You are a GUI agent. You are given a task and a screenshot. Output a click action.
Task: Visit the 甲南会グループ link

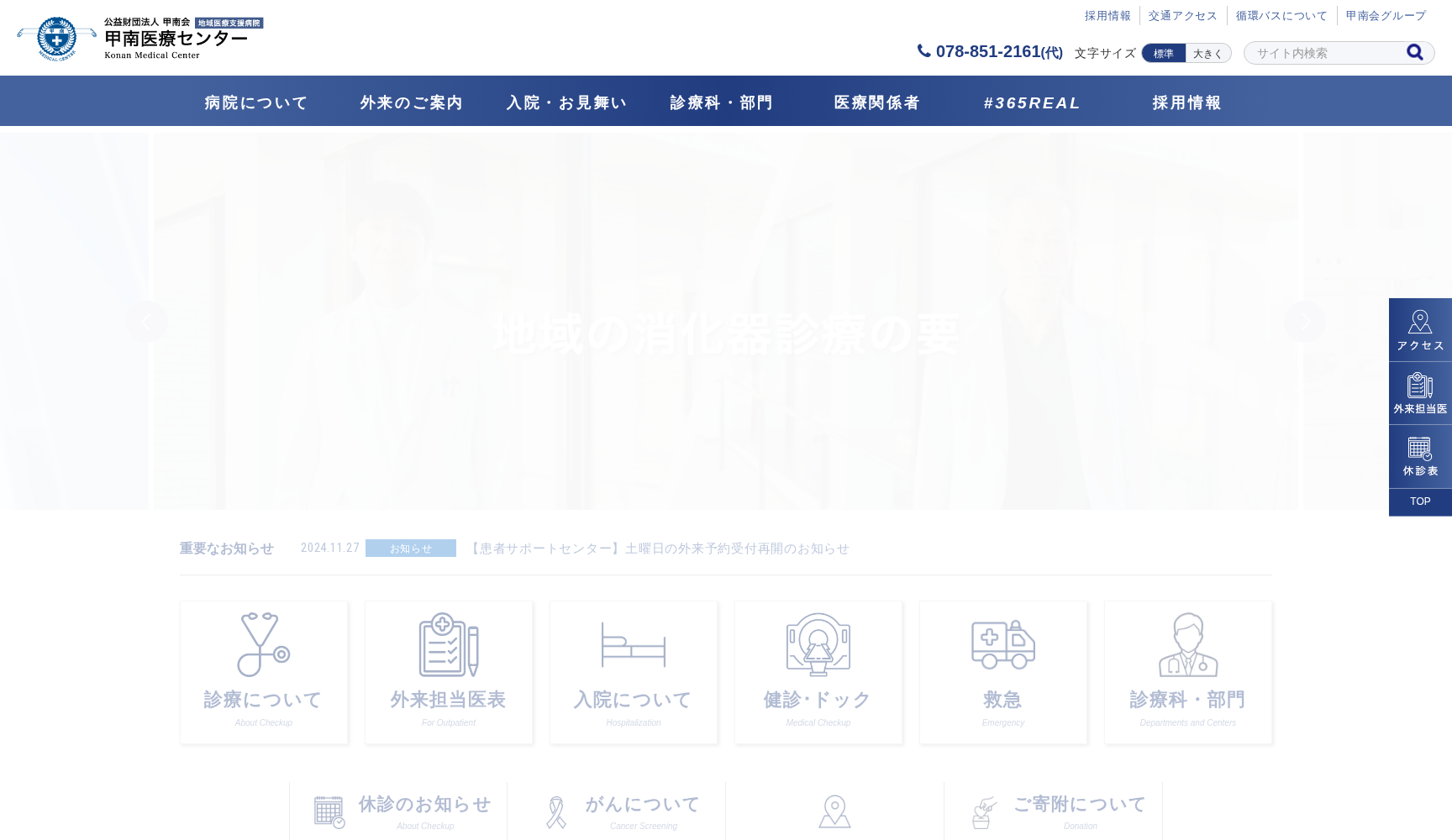point(1385,14)
